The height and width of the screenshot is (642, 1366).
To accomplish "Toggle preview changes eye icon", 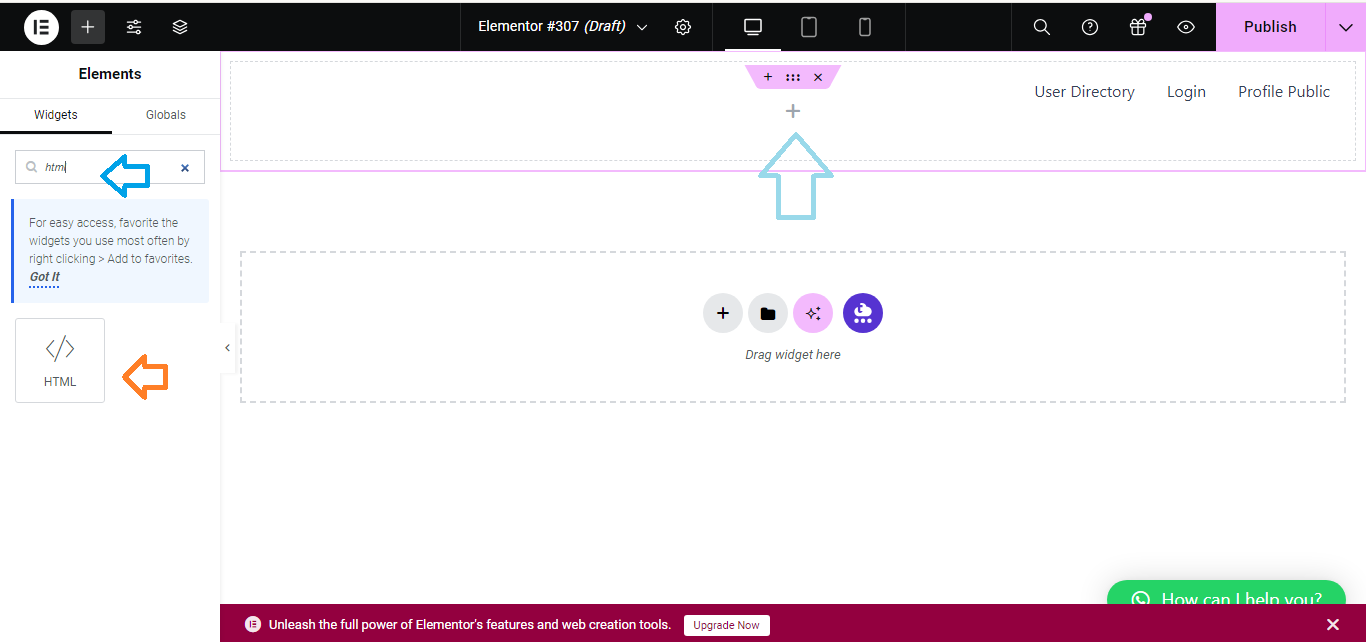I will pos(1186,27).
